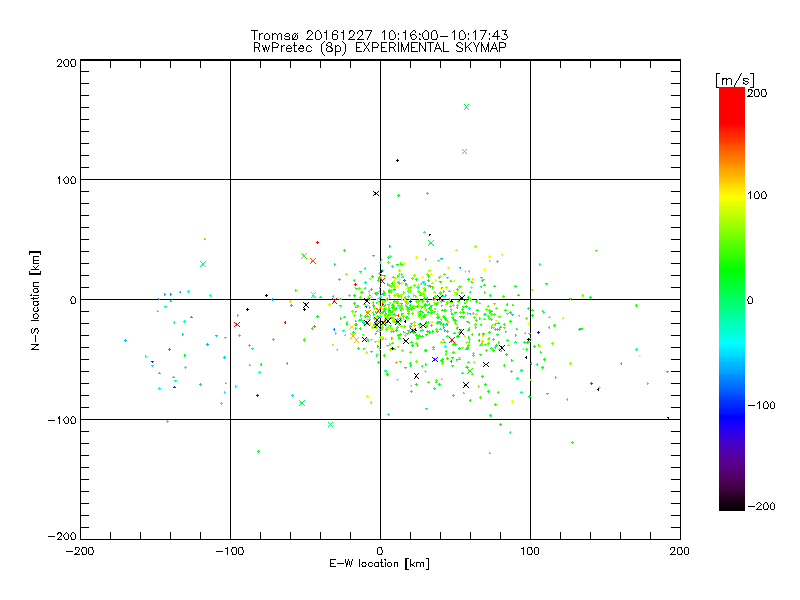Click the x-axis tick label '-100'

click(230, 552)
